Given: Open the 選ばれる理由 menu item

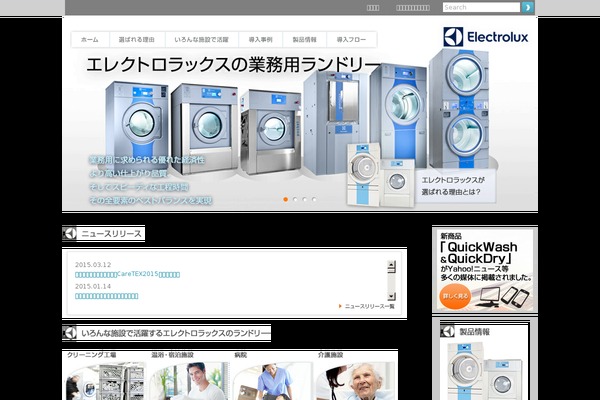Looking at the screenshot, I should 136,39.
